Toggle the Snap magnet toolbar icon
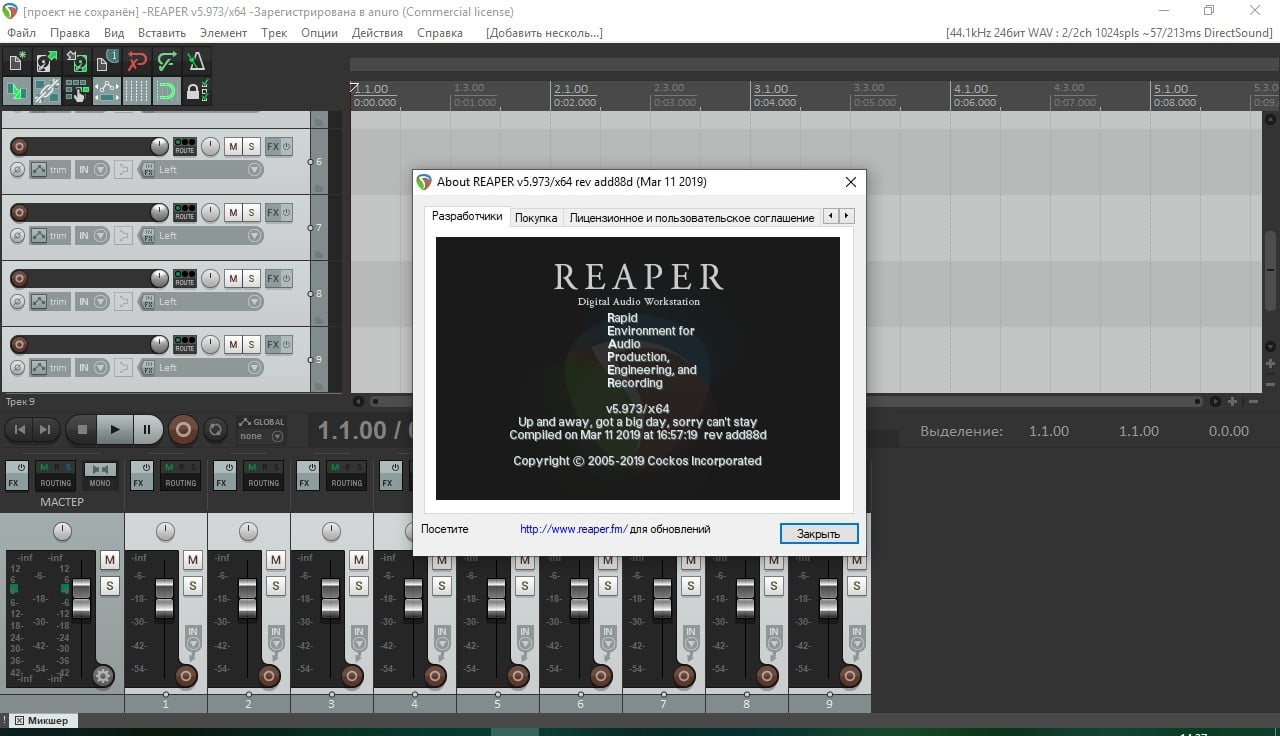 coord(166,91)
